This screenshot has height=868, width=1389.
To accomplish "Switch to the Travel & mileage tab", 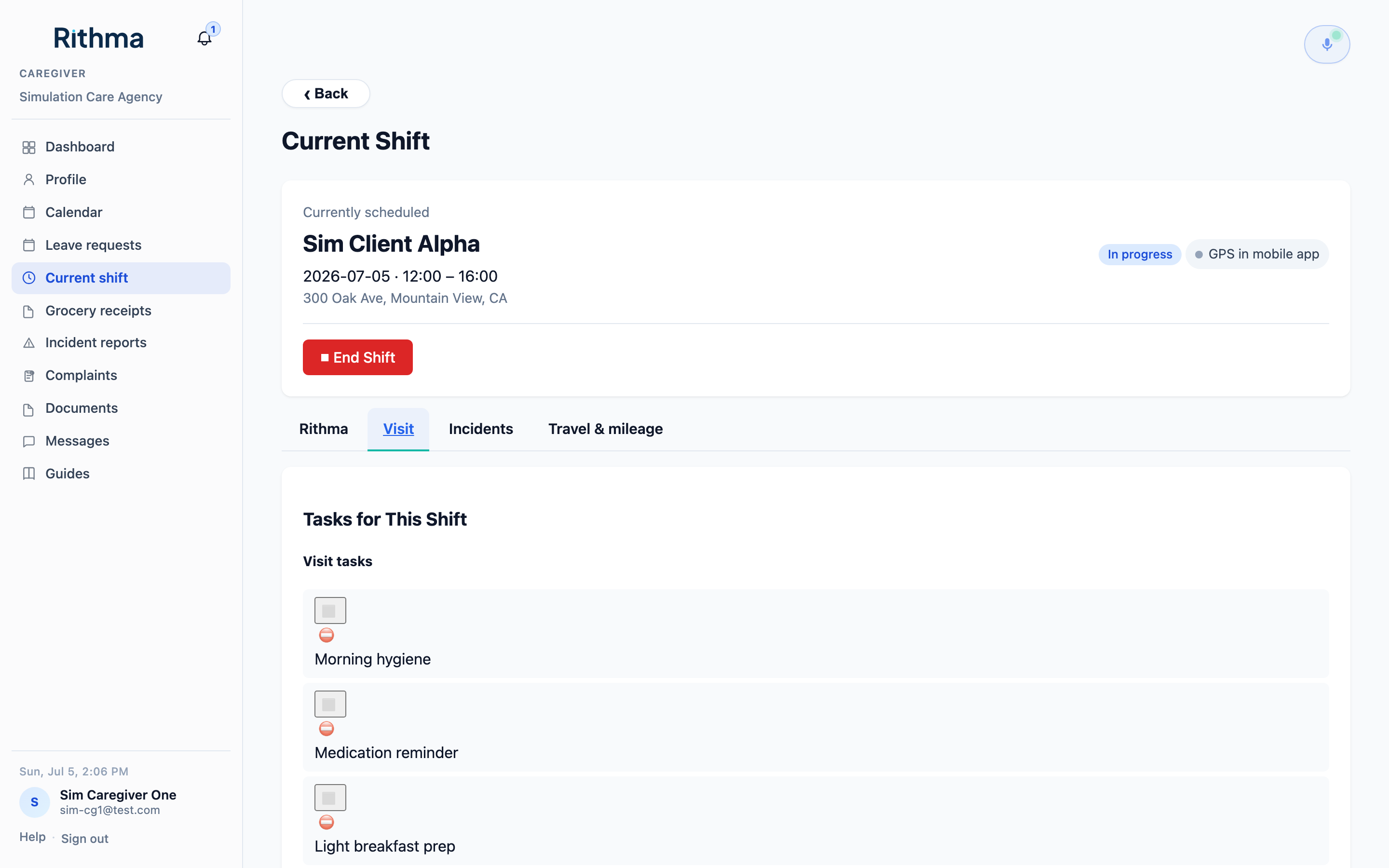I will (606, 429).
